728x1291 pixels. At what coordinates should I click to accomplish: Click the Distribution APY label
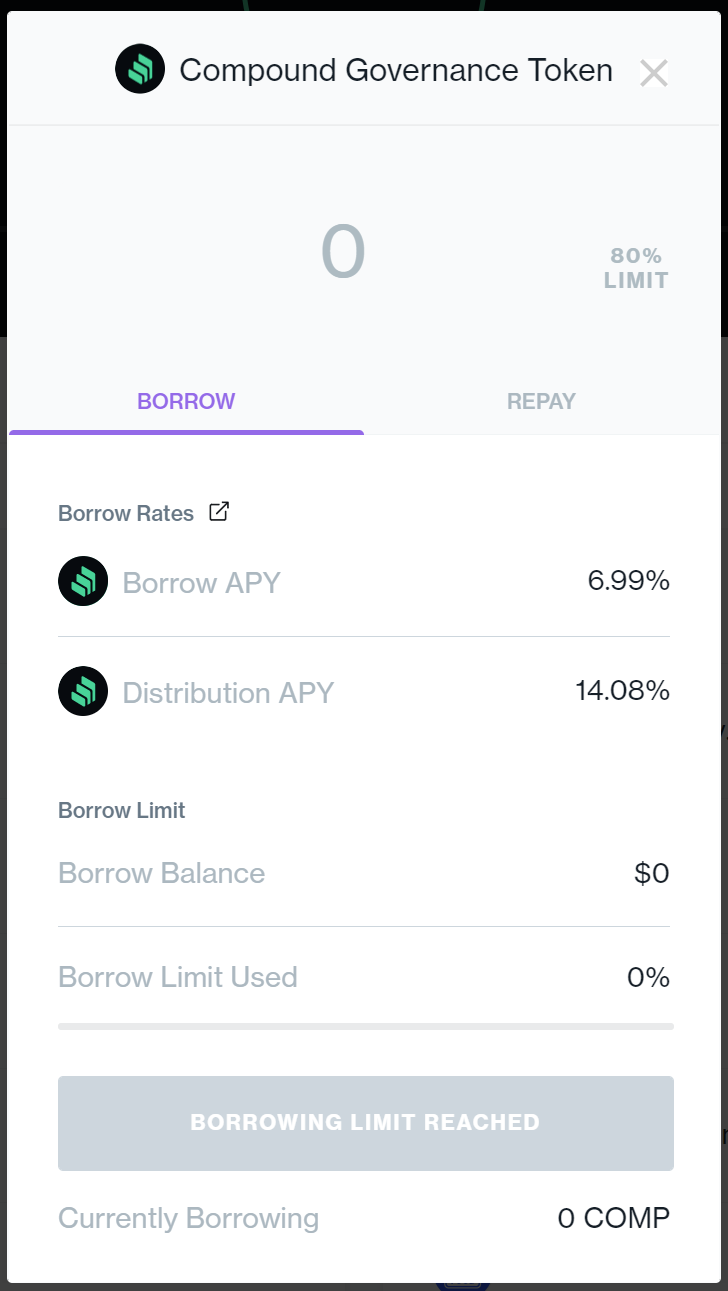(228, 693)
